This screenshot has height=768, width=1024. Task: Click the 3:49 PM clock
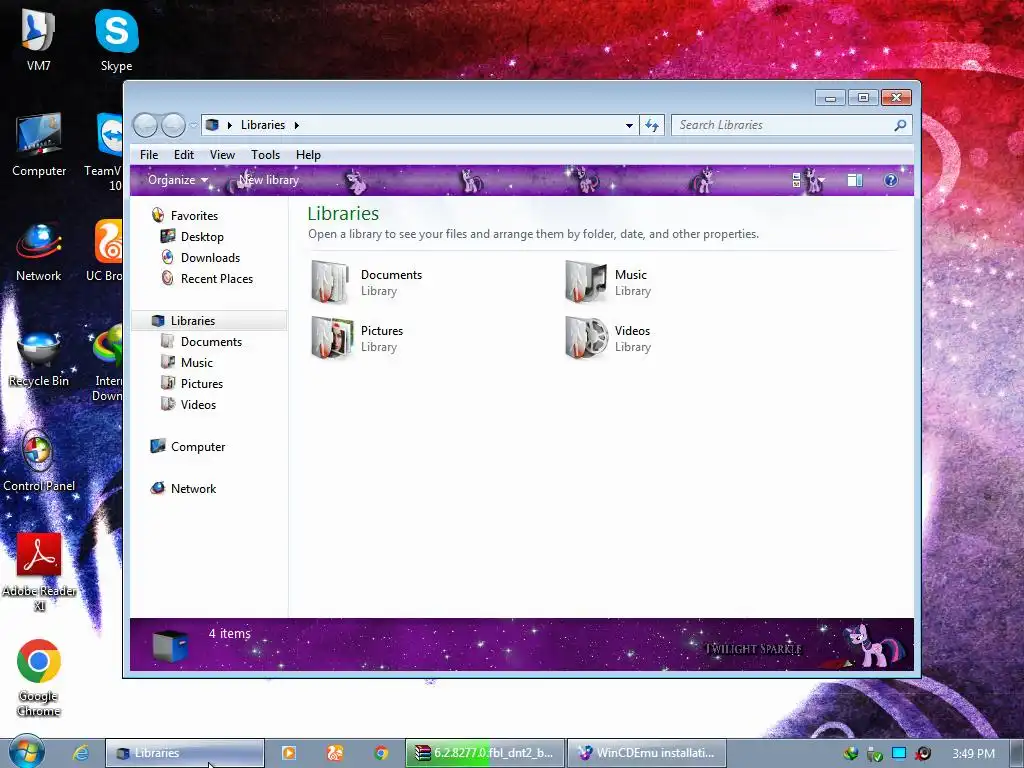973,754
